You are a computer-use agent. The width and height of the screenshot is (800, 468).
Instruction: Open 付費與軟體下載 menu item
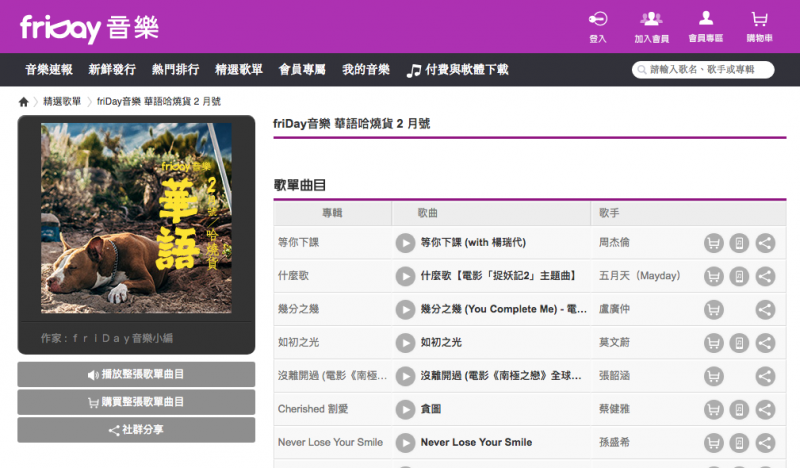coord(458,69)
